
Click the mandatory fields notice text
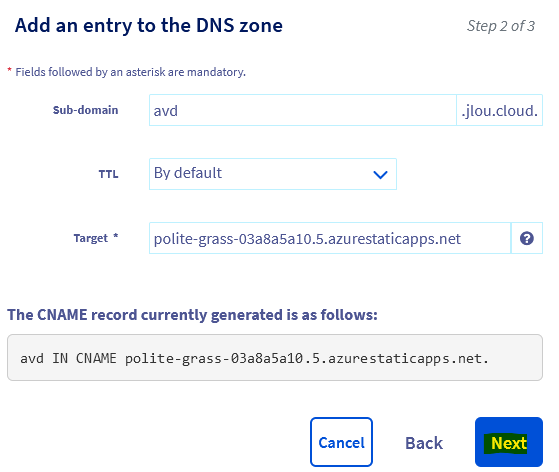tap(130, 72)
